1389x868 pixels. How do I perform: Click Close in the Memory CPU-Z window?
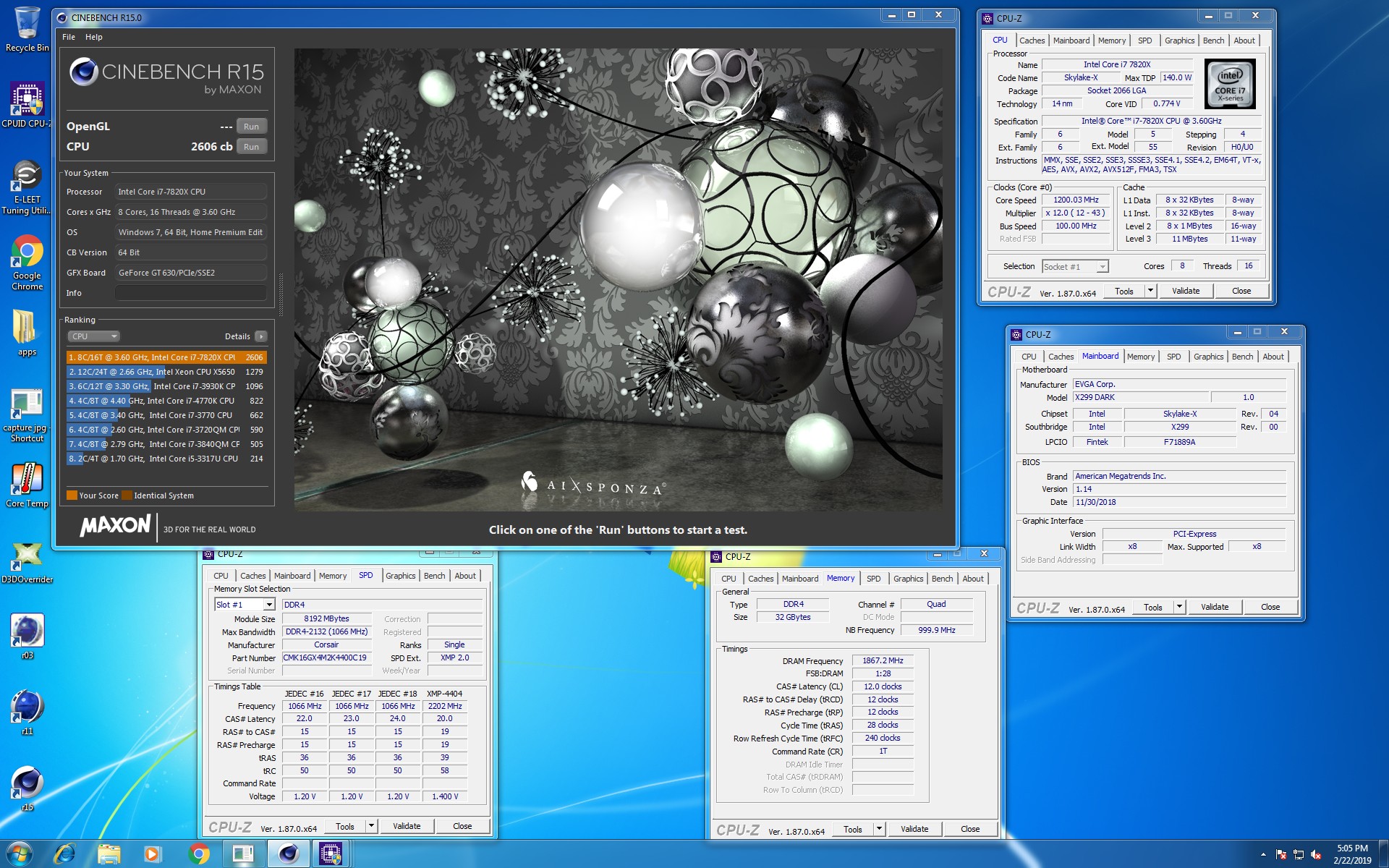[970, 829]
